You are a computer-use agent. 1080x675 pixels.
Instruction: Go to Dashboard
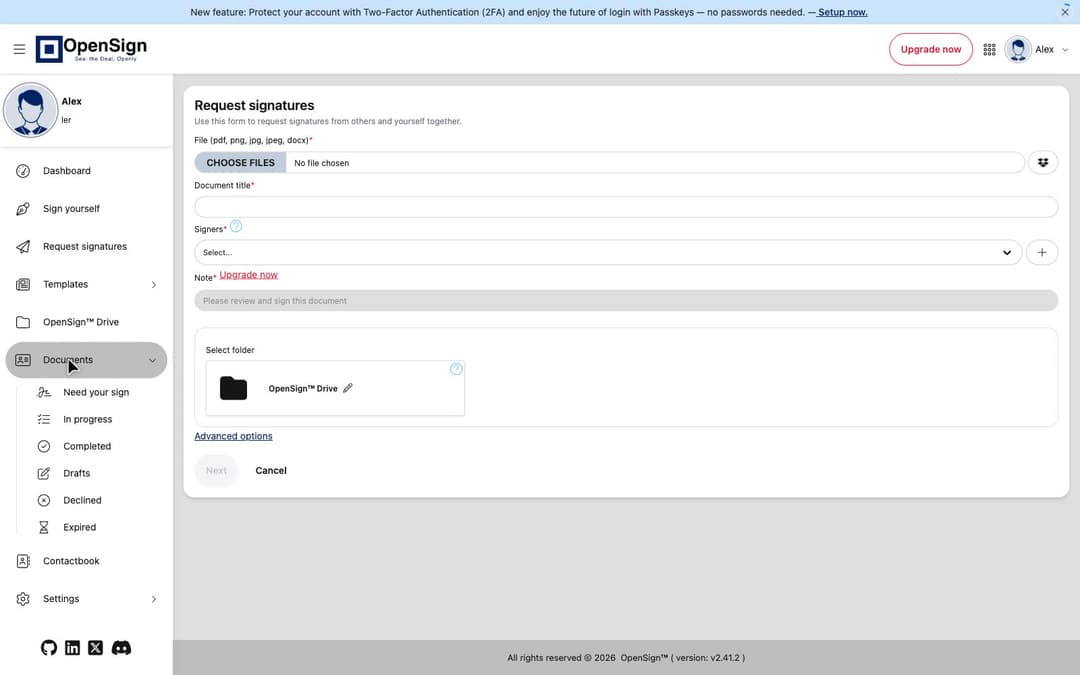pos(67,171)
